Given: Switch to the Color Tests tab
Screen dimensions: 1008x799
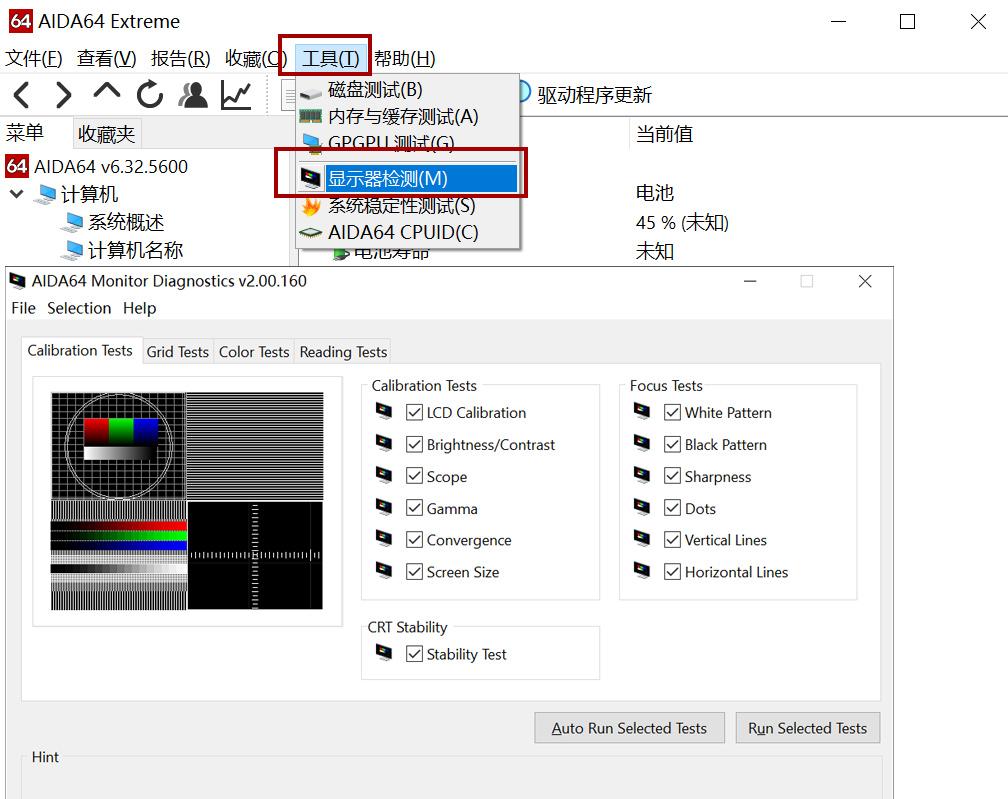Looking at the screenshot, I should click(x=253, y=351).
